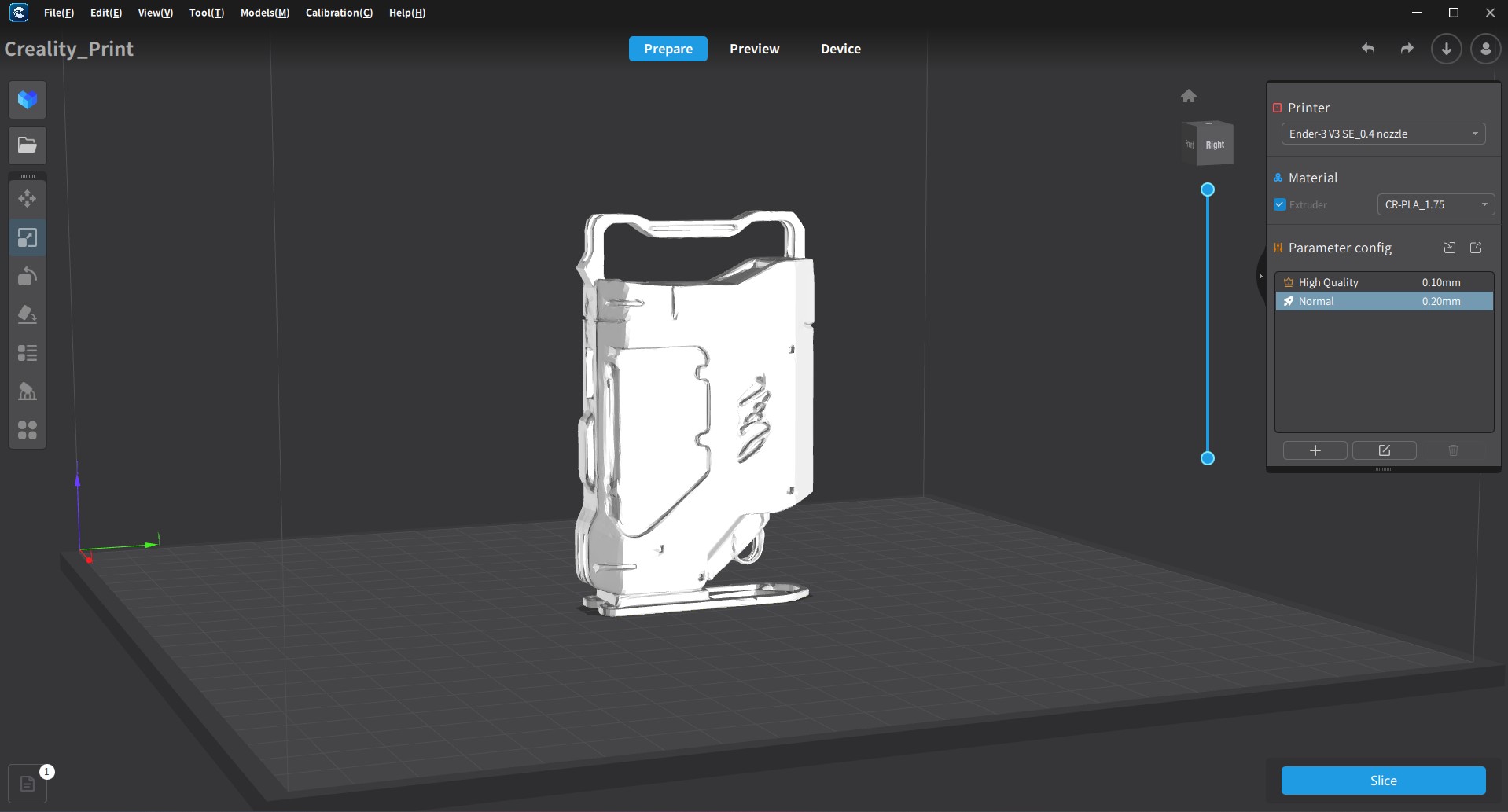Click the auto-arrange layout icon
Image resolution: width=1508 pixels, height=812 pixels.
point(28,430)
